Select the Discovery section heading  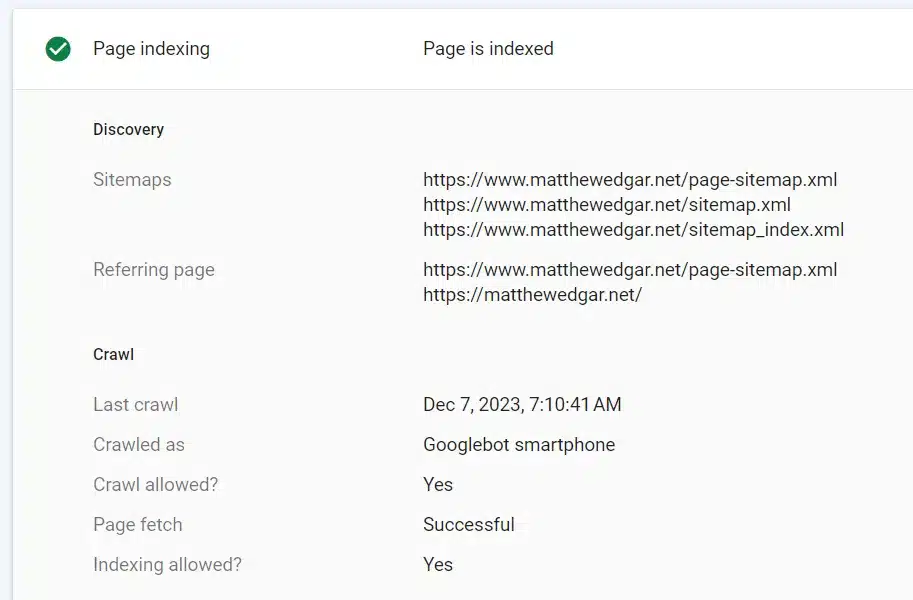pos(129,129)
